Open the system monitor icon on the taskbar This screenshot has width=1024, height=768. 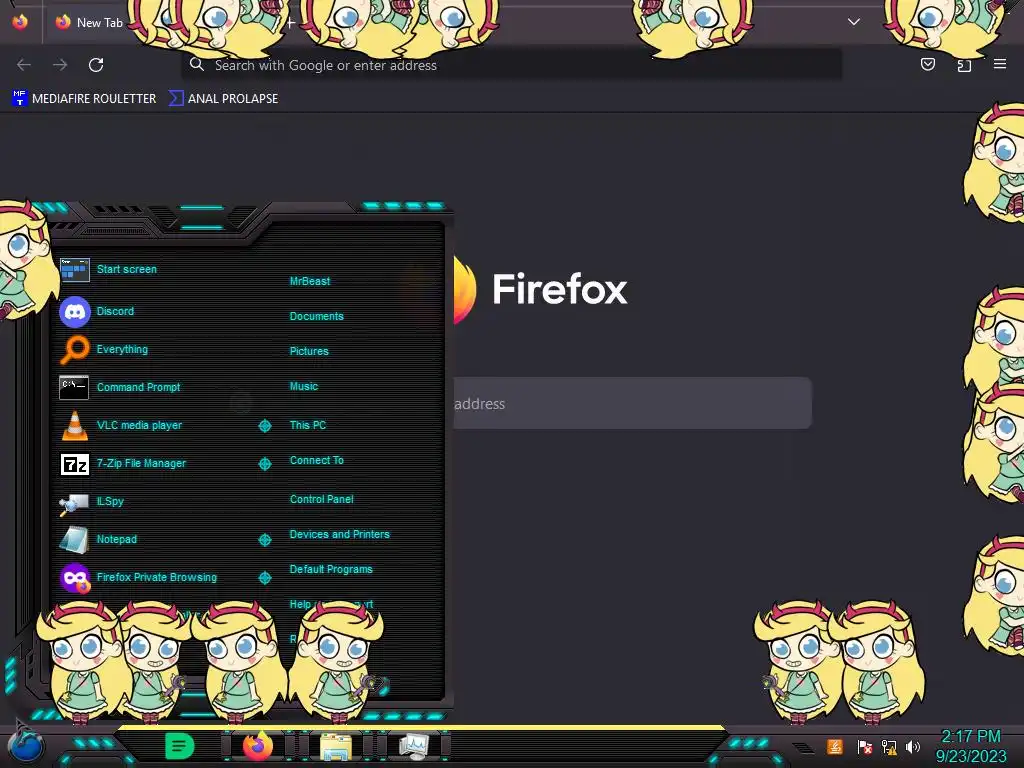click(x=413, y=746)
